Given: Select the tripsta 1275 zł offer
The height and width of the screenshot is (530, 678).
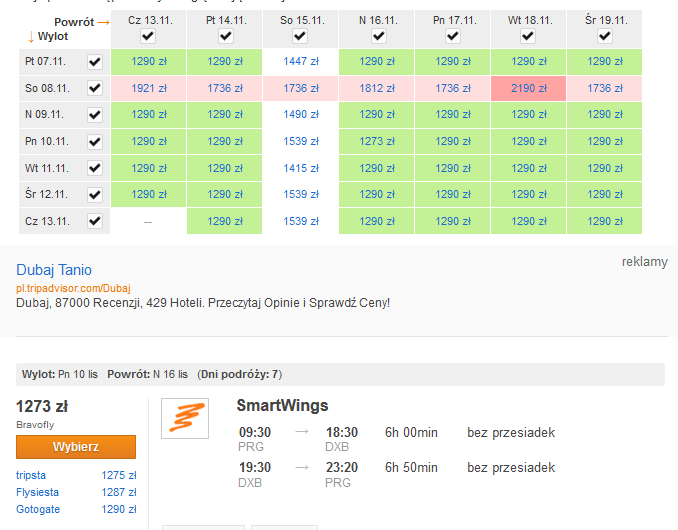Looking at the screenshot, I should [76, 475].
